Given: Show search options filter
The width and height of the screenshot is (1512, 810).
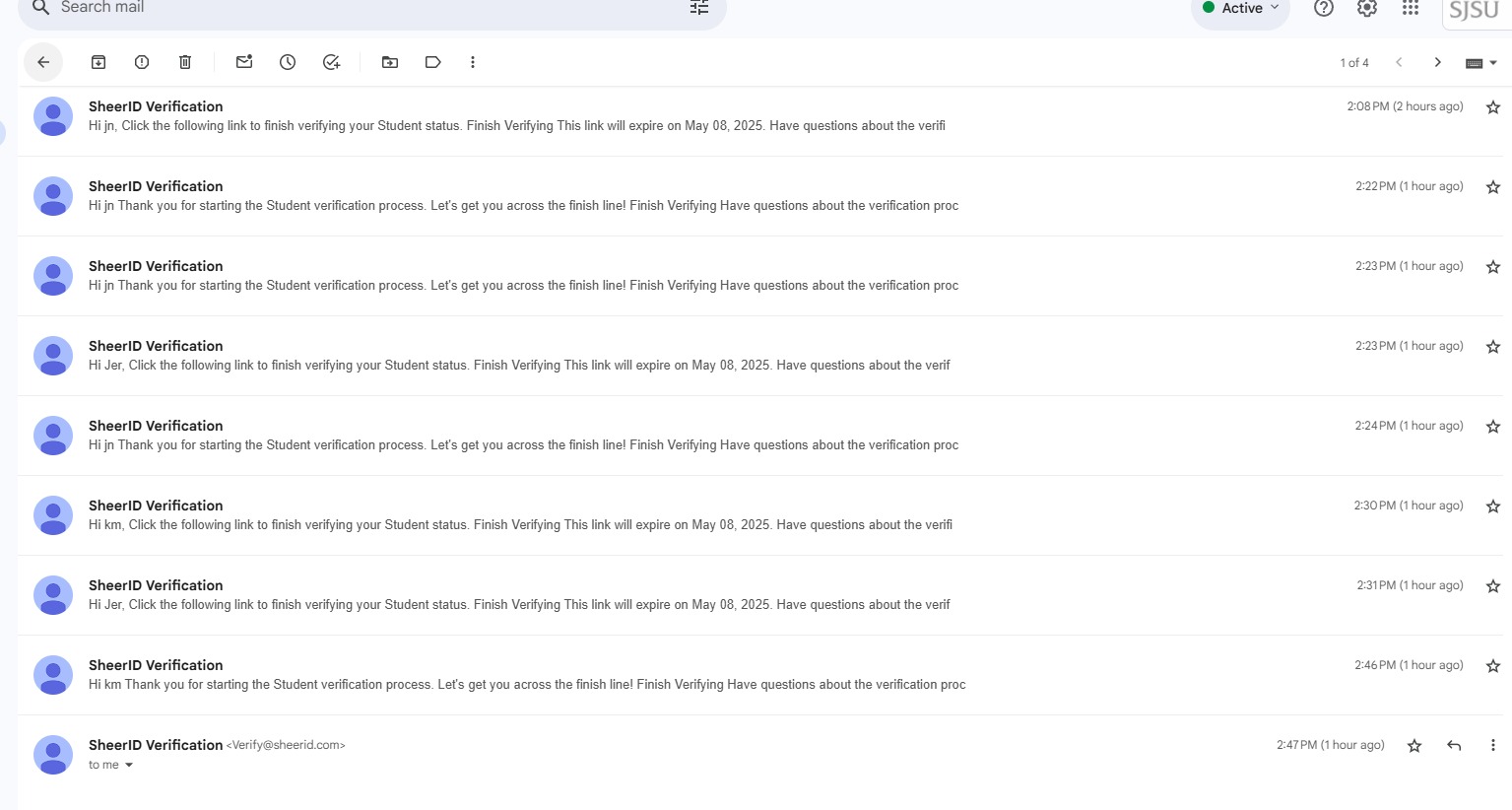Looking at the screenshot, I should click(699, 8).
